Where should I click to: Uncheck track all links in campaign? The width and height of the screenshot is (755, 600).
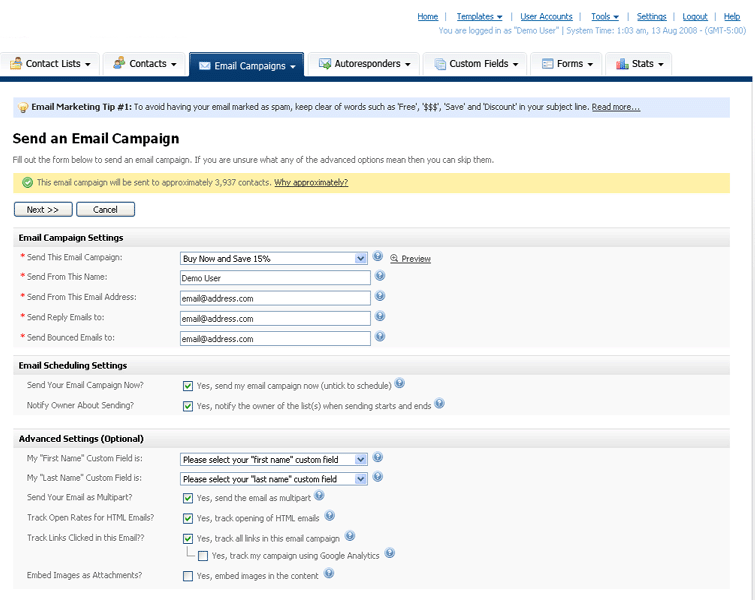coord(188,539)
